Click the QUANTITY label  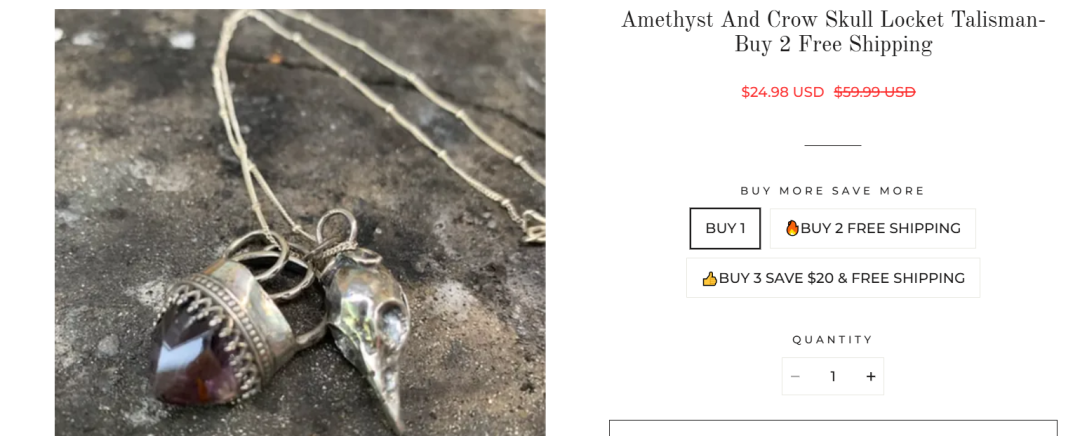point(833,340)
